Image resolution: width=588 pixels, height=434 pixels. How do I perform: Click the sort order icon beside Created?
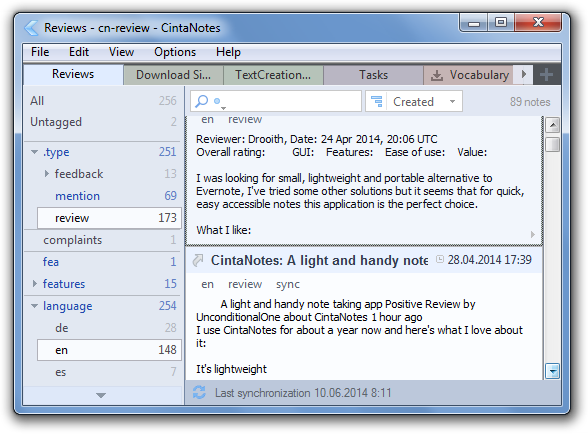pos(376,101)
